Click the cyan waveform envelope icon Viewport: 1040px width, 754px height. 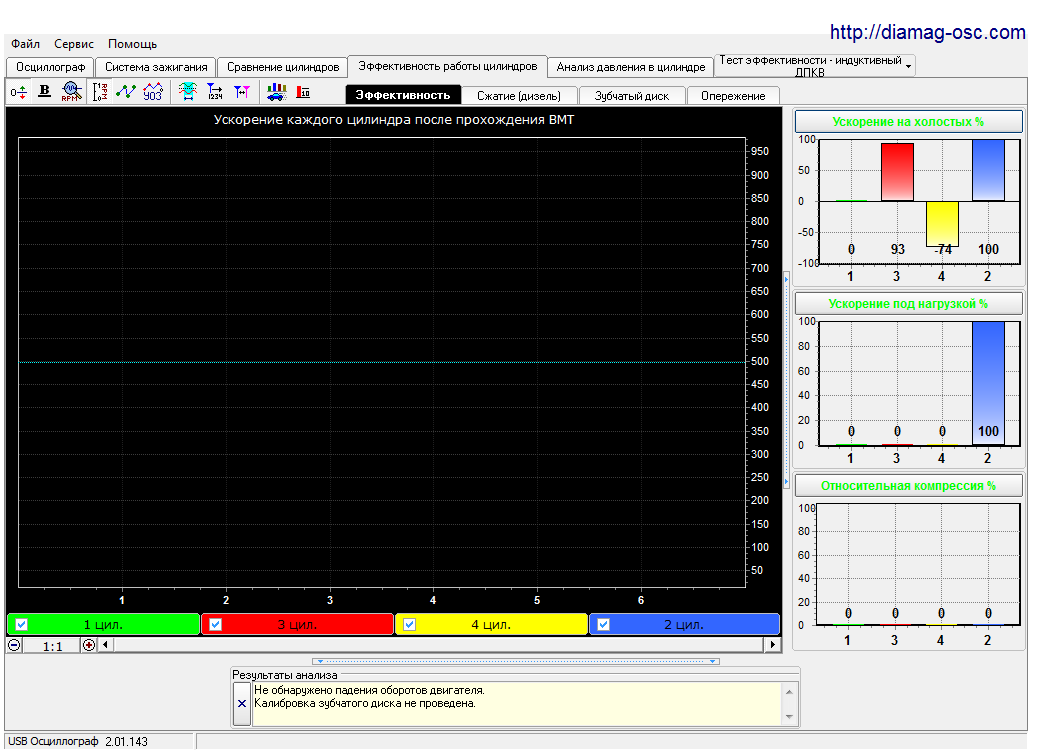(188, 92)
